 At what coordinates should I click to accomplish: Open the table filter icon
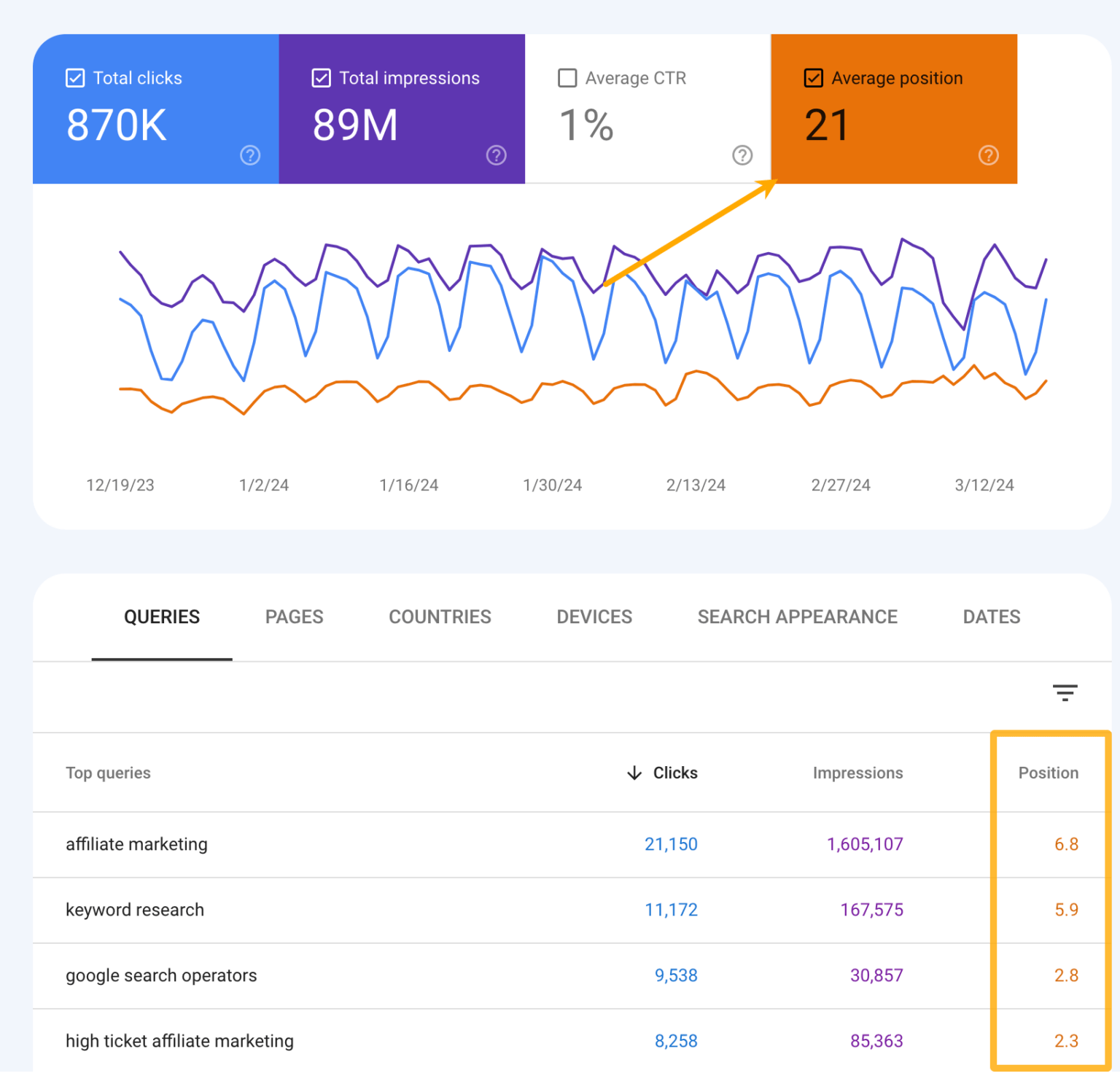coord(1065,692)
